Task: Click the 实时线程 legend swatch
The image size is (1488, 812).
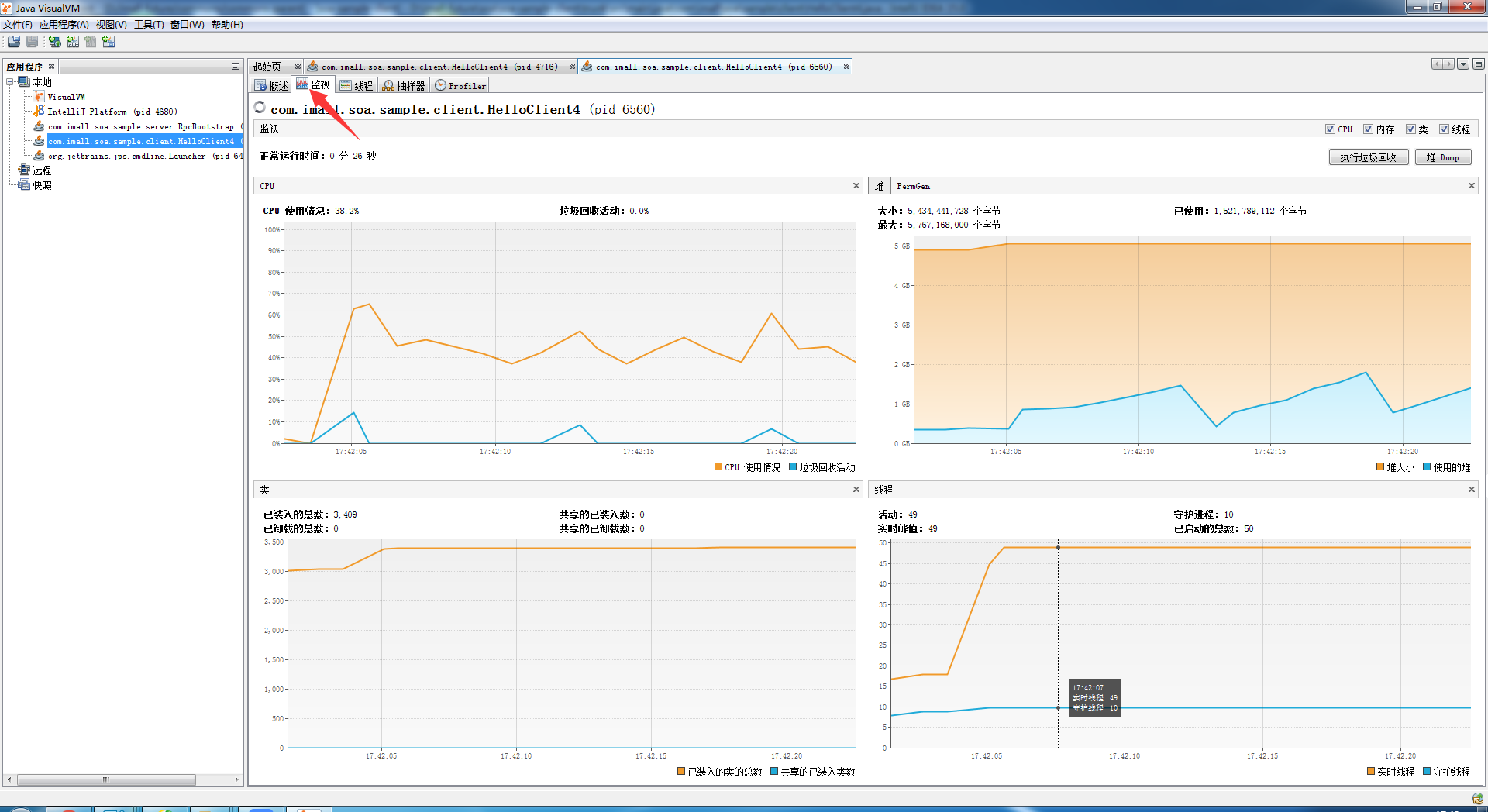Action: coord(1371,772)
